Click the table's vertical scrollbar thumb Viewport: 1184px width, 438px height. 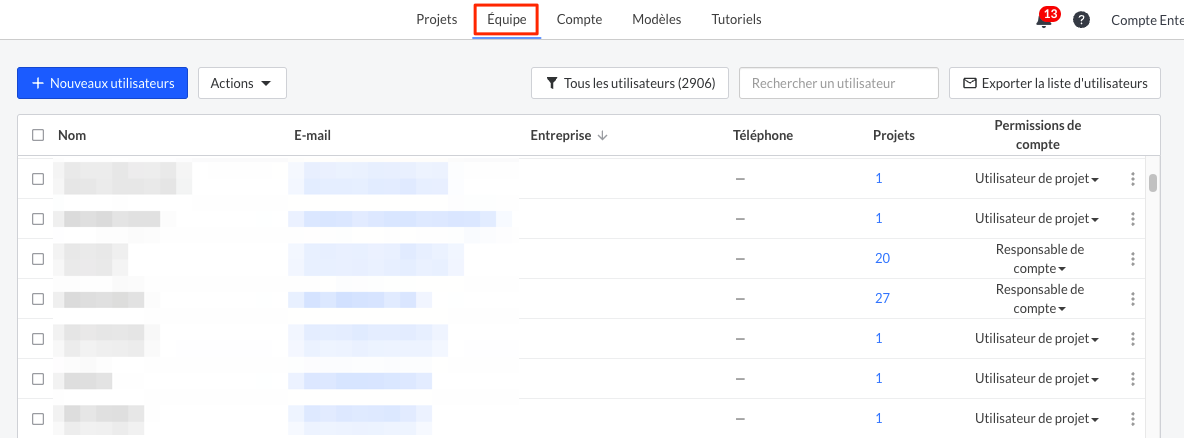[x=1153, y=184]
